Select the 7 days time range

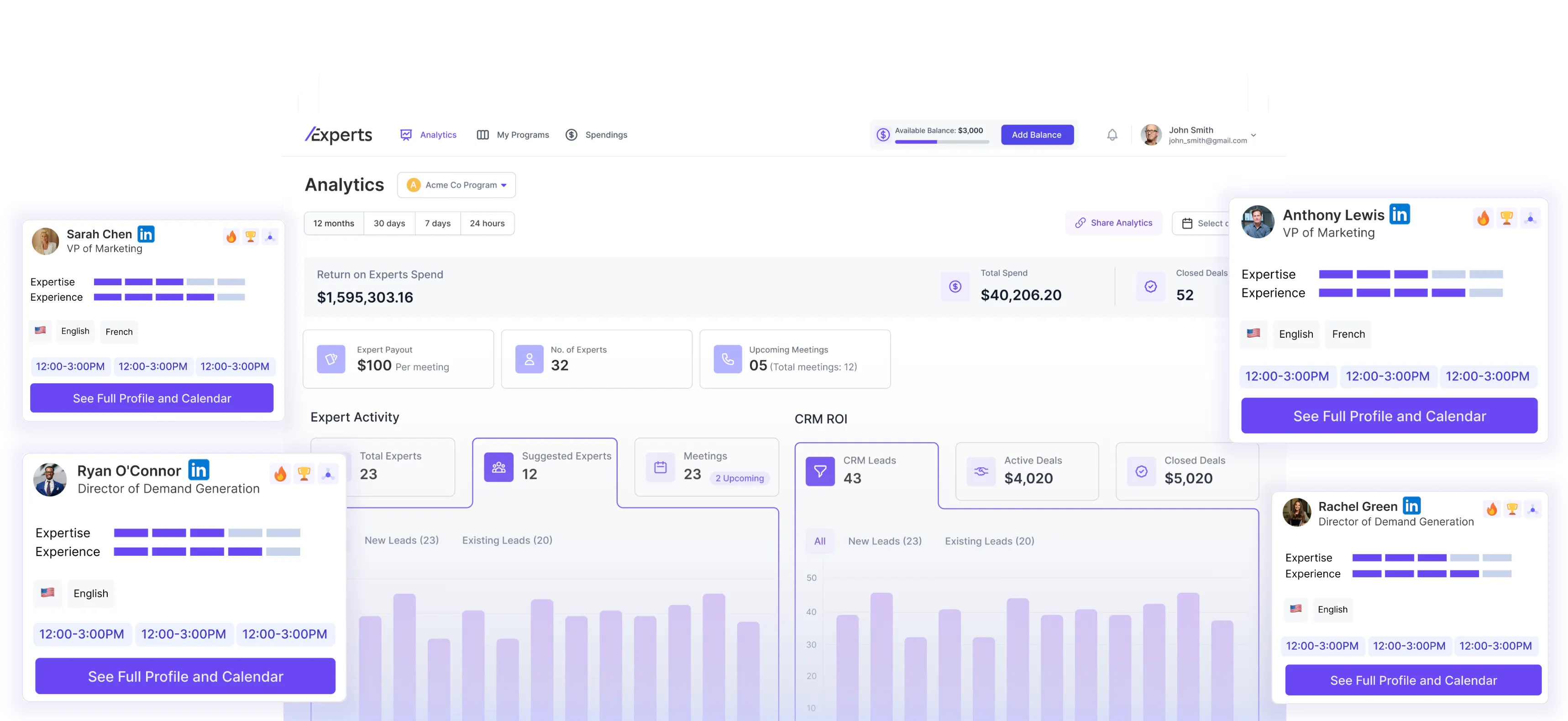438,223
